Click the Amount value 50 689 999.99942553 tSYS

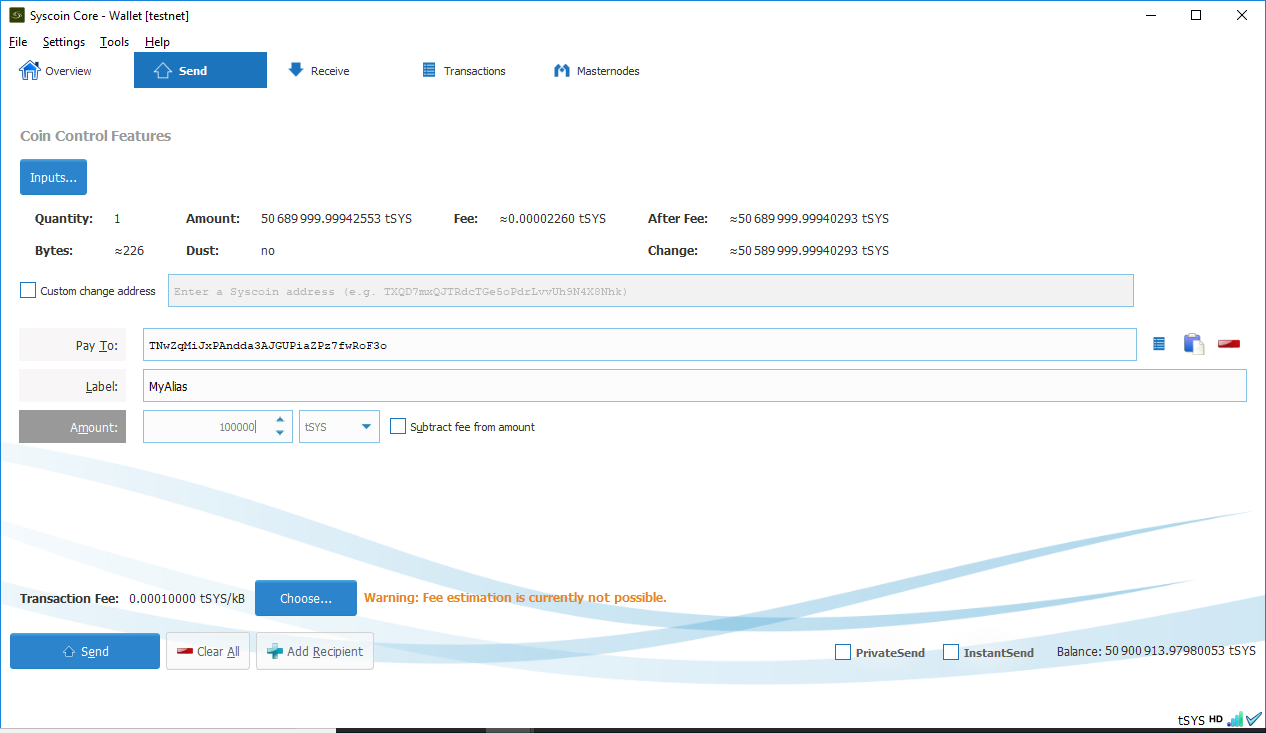pos(336,218)
